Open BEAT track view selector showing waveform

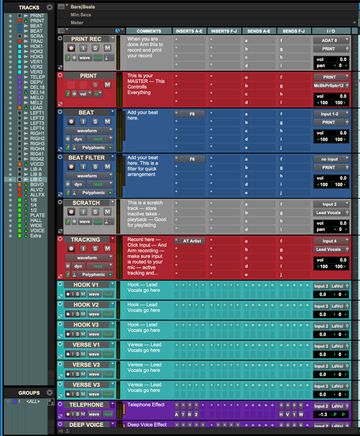click(x=89, y=131)
